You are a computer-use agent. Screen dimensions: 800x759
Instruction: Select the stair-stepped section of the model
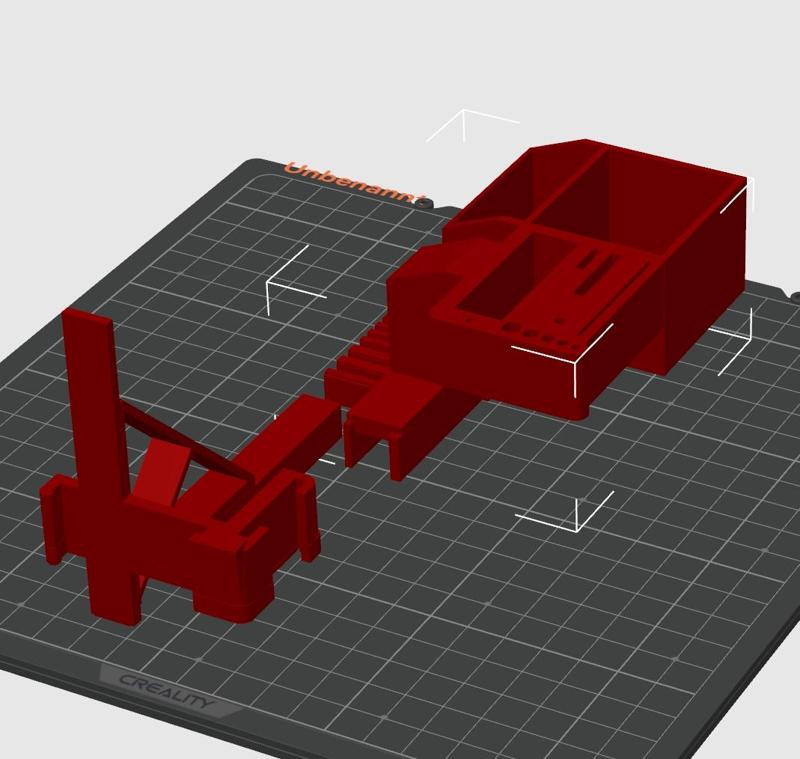coord(355,360)
